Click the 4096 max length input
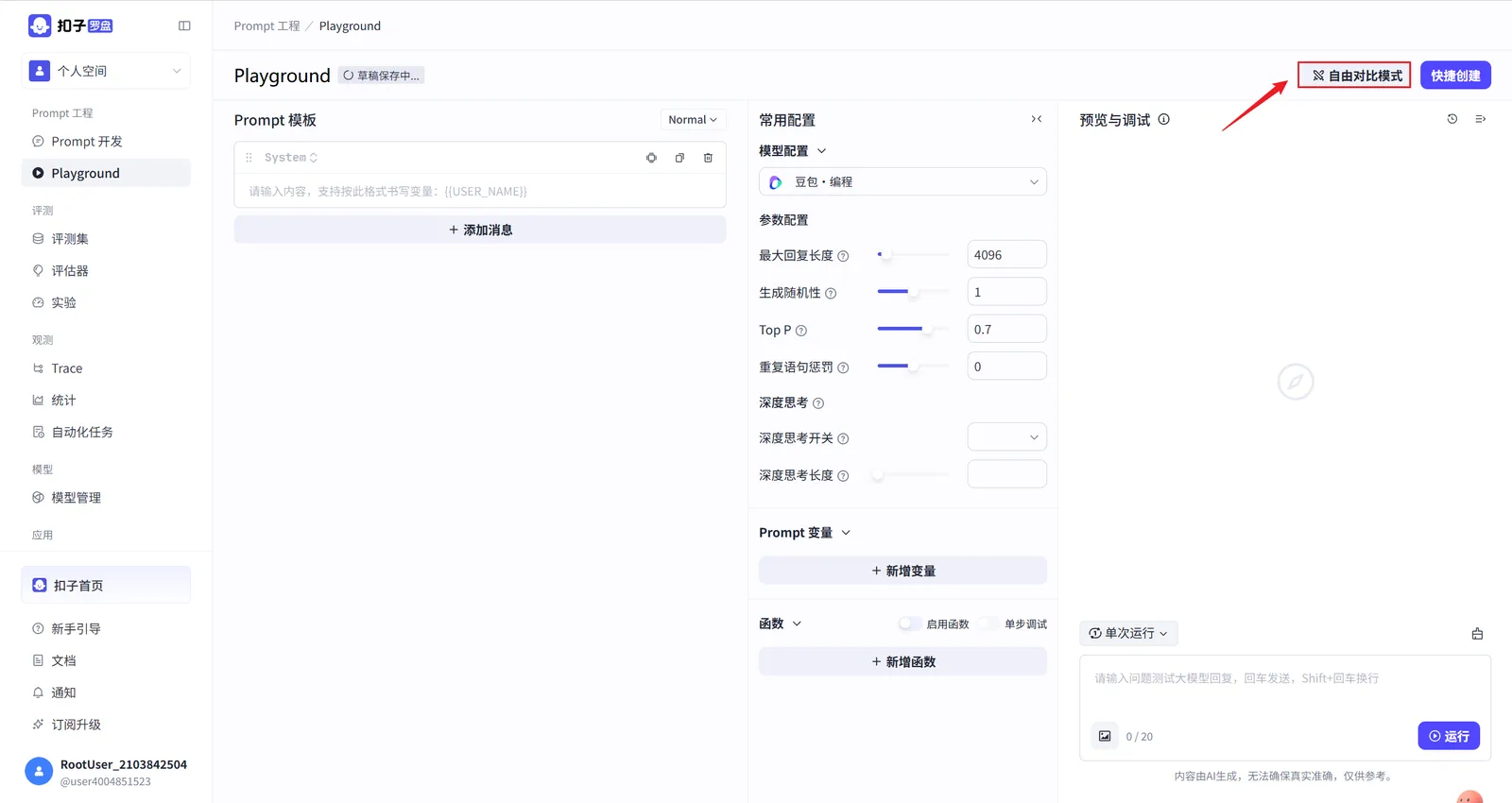 (1006, 255)
